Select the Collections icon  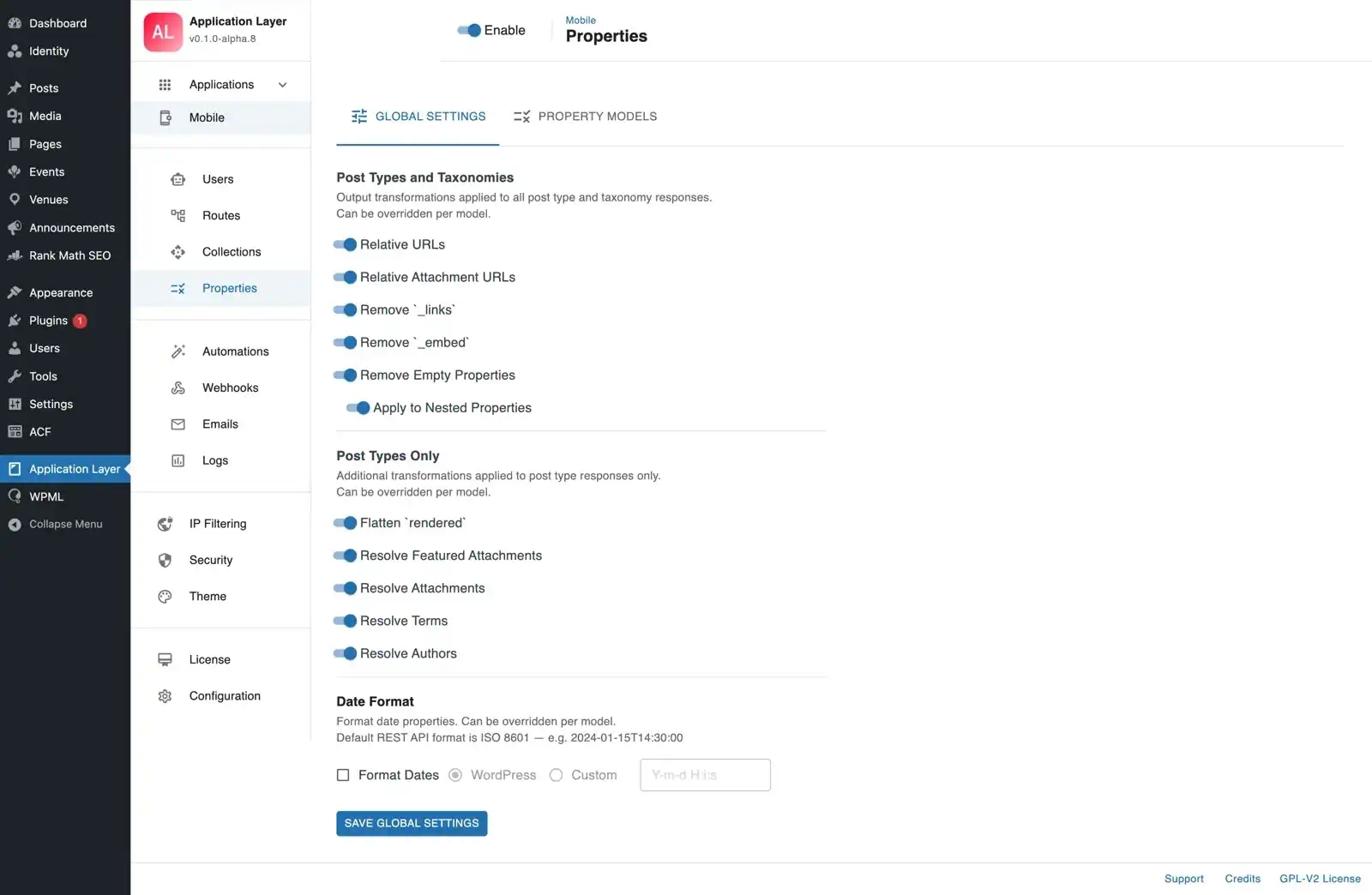click(x=178, y=252)
